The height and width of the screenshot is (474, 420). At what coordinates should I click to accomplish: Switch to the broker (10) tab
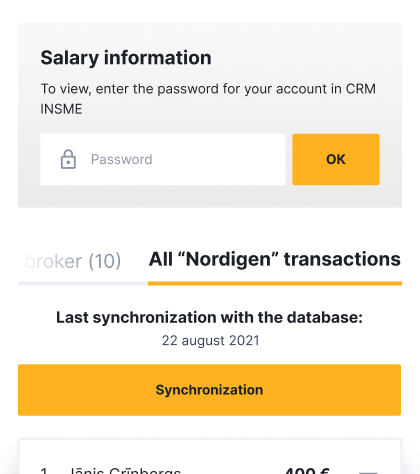click(73, 261)
